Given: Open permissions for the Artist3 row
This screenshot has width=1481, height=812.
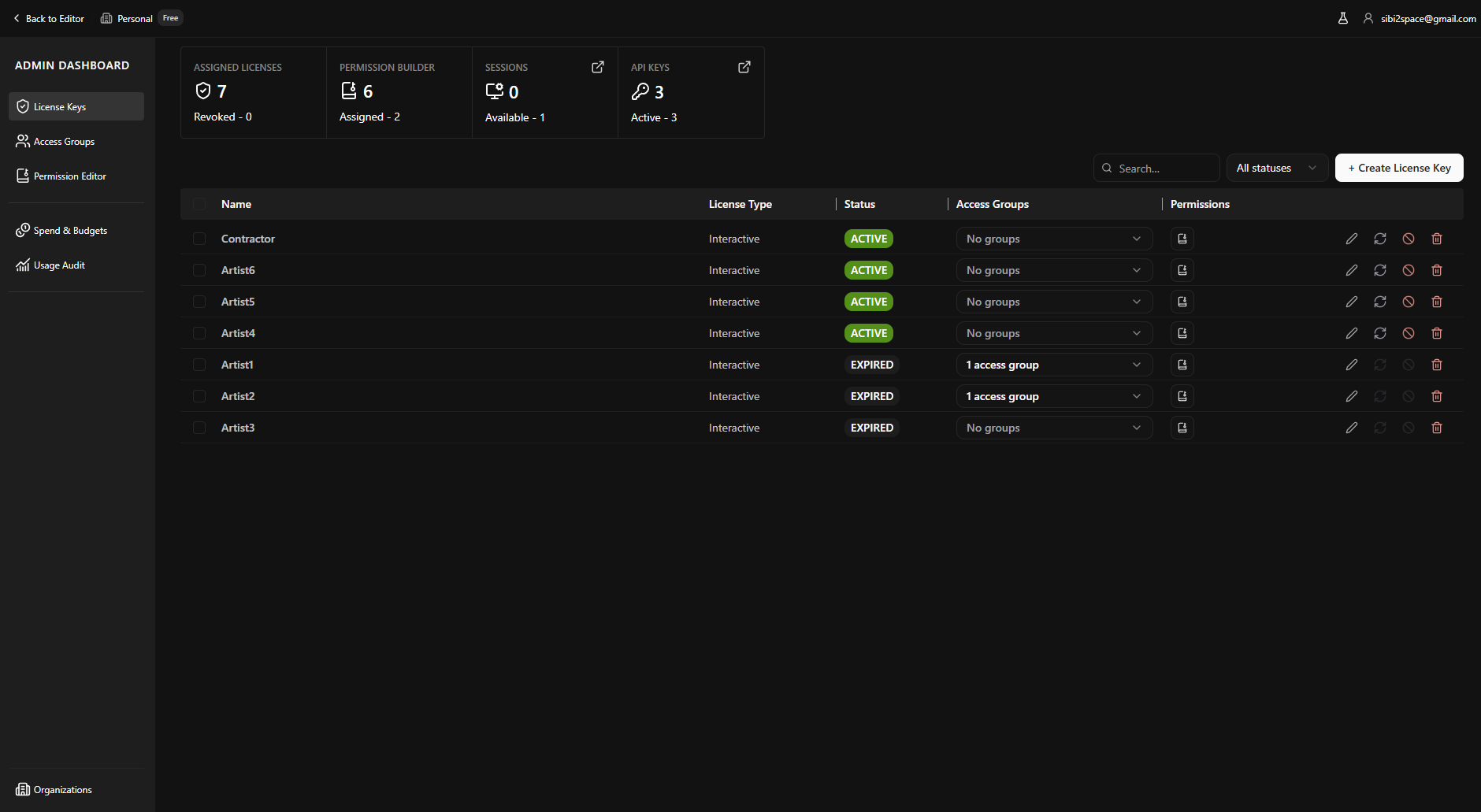Looking at the screenshot, I should click(x=1182, y=428).
